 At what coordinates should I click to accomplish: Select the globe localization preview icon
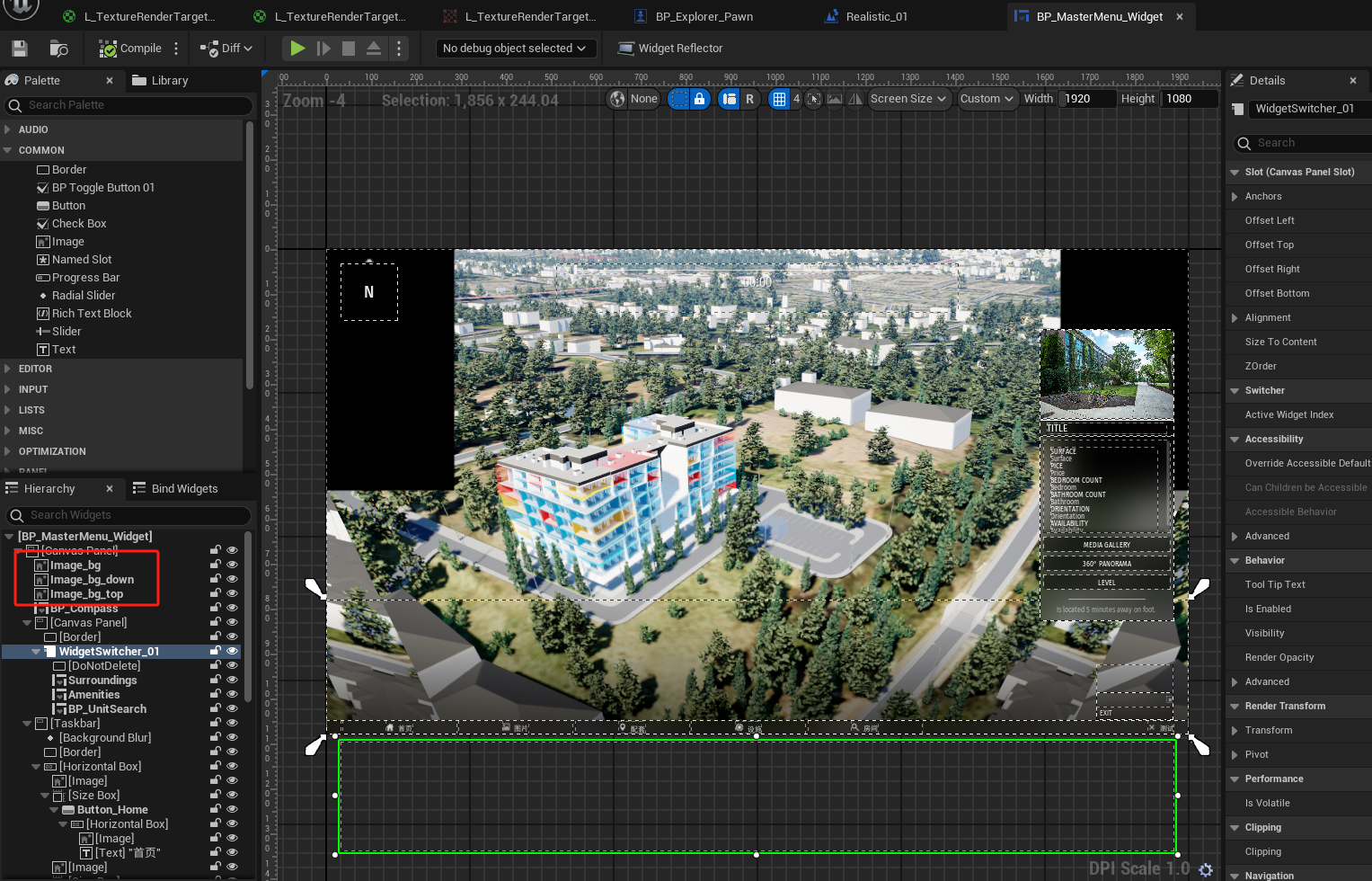(x=615, y=99)
